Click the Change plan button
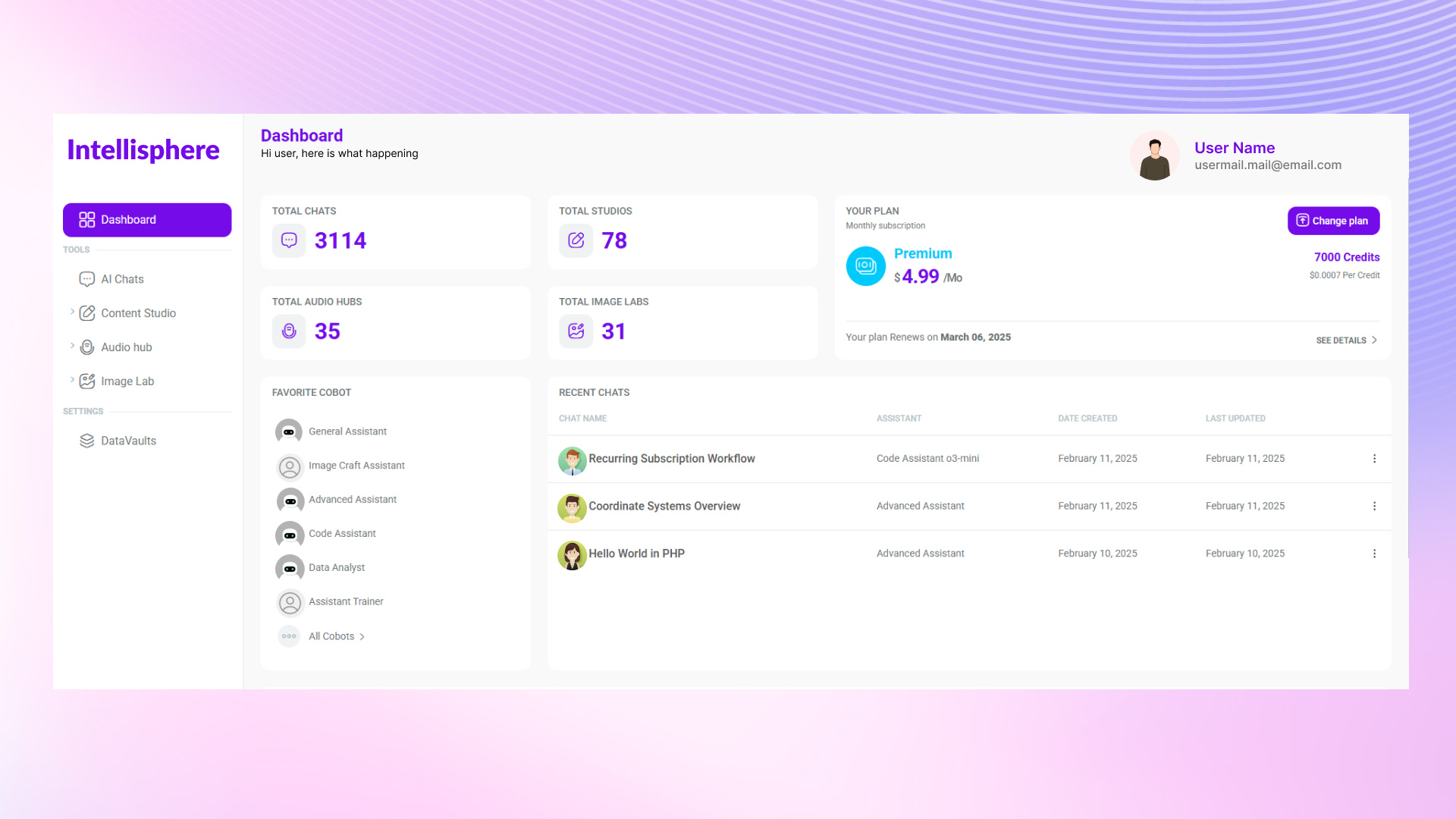This screenshot has width=1456, height=819. [1332, 221]
